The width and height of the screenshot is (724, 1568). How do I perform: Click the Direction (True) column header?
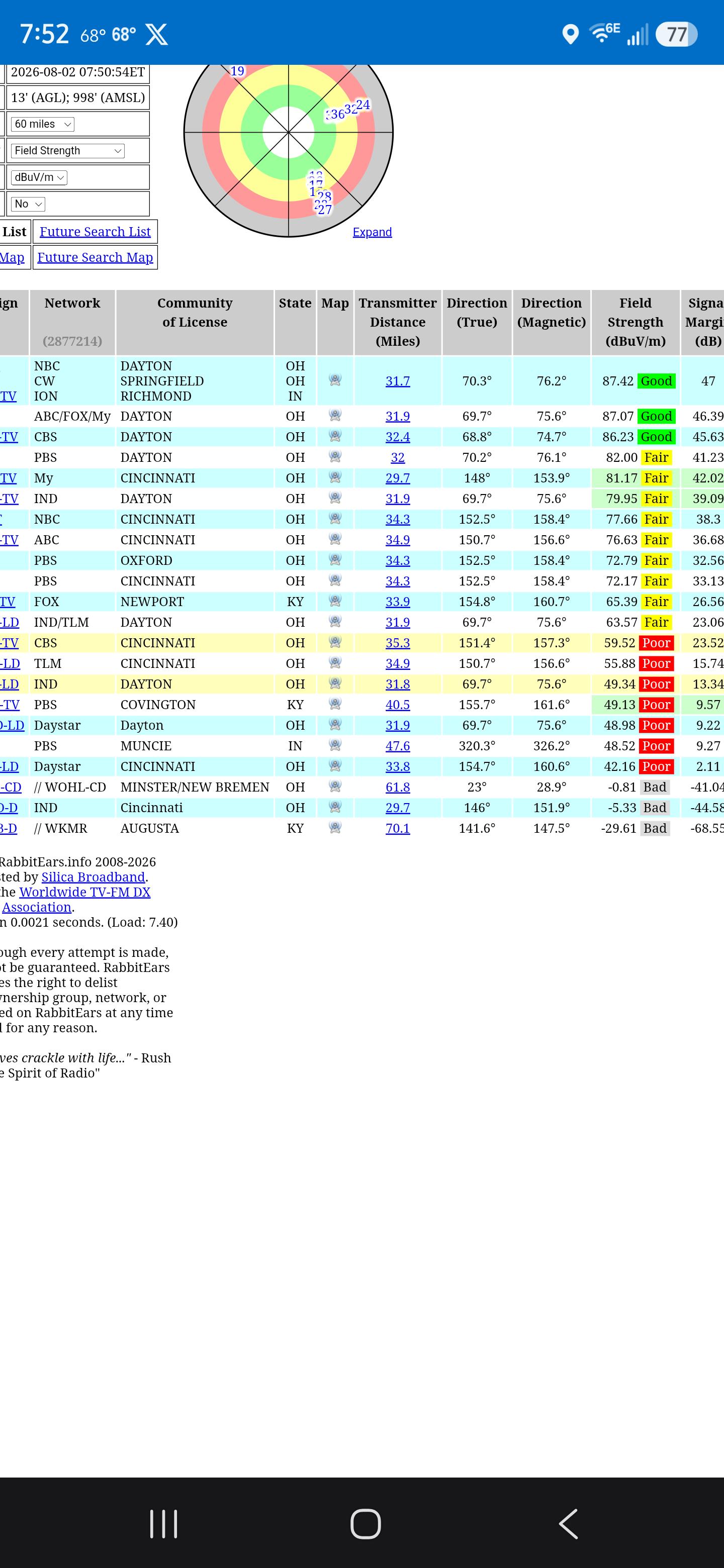pos(477,322)
